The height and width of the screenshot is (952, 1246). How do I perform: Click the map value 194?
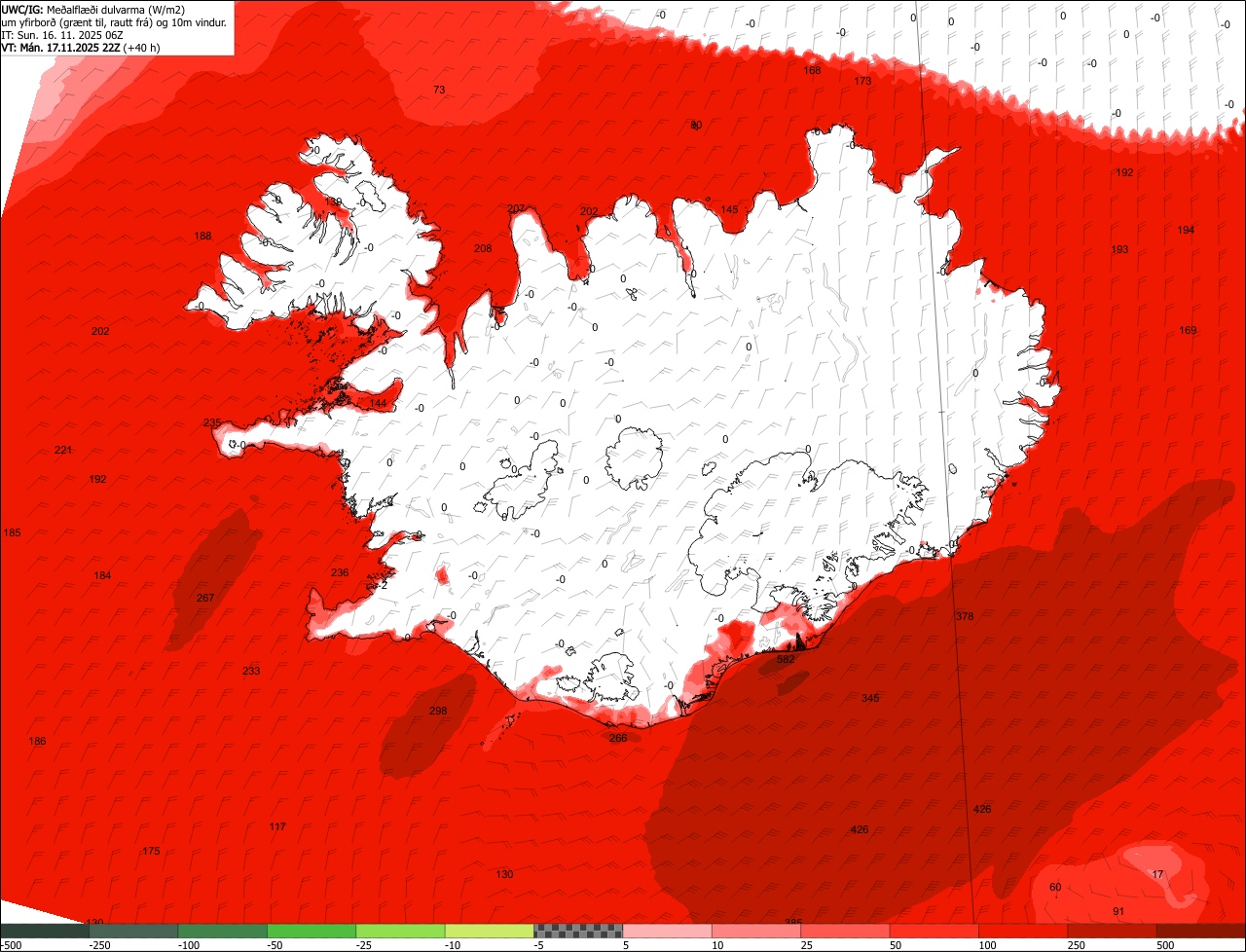click(1186, 230)
